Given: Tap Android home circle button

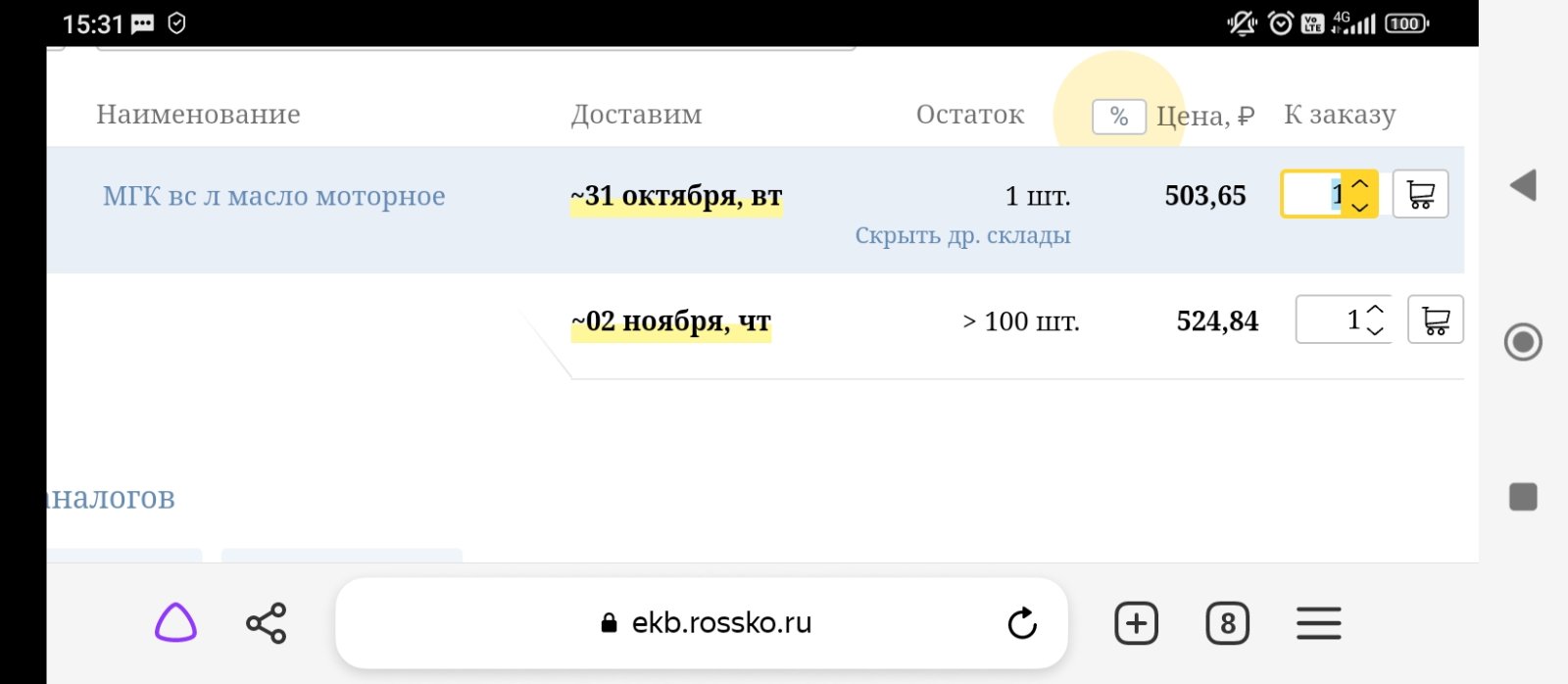Looking at the screenshot, I should (x=1523, y=342).
